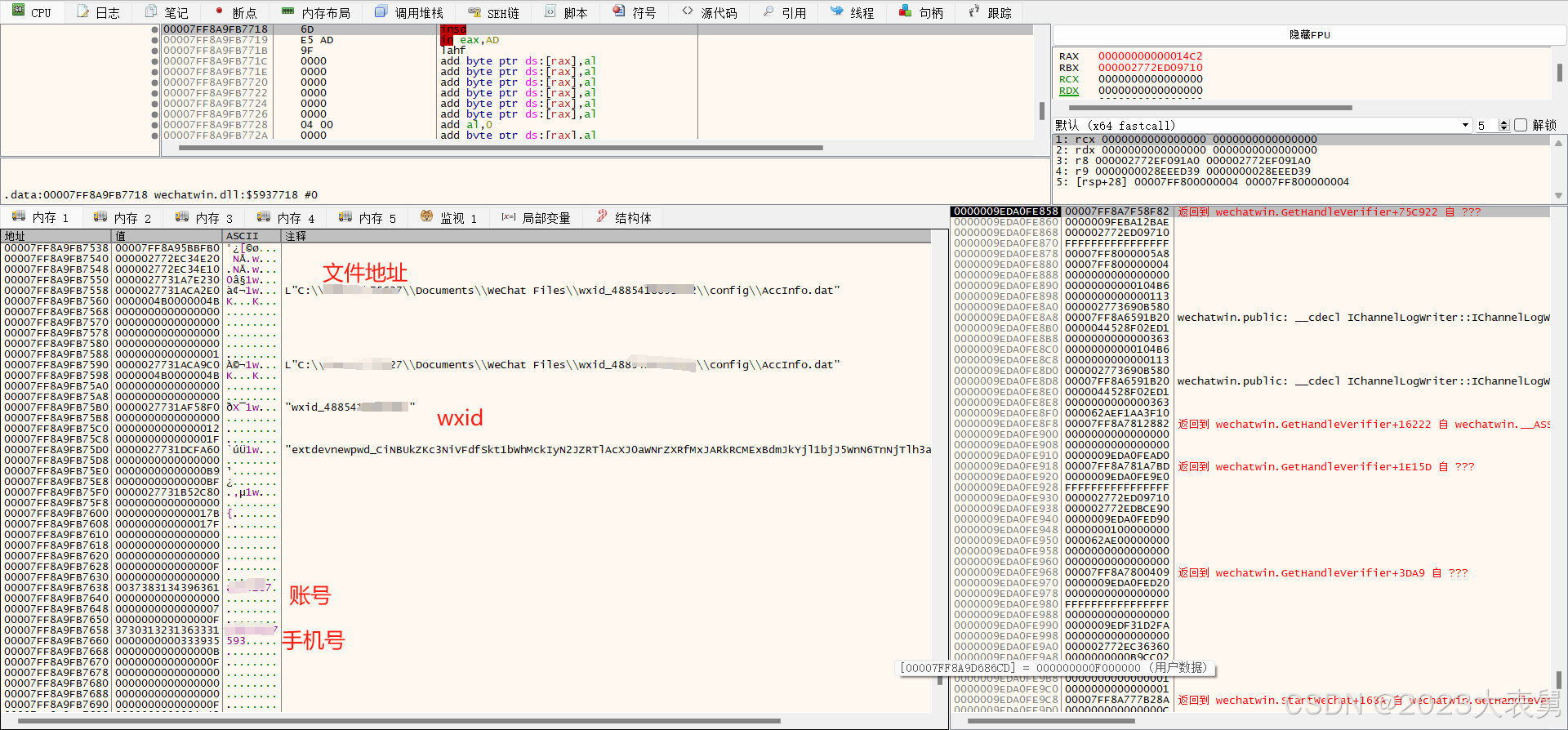Switch to the 日志 log tab
The height and width of the screenshot is (730, 1568).
[99, 13]
